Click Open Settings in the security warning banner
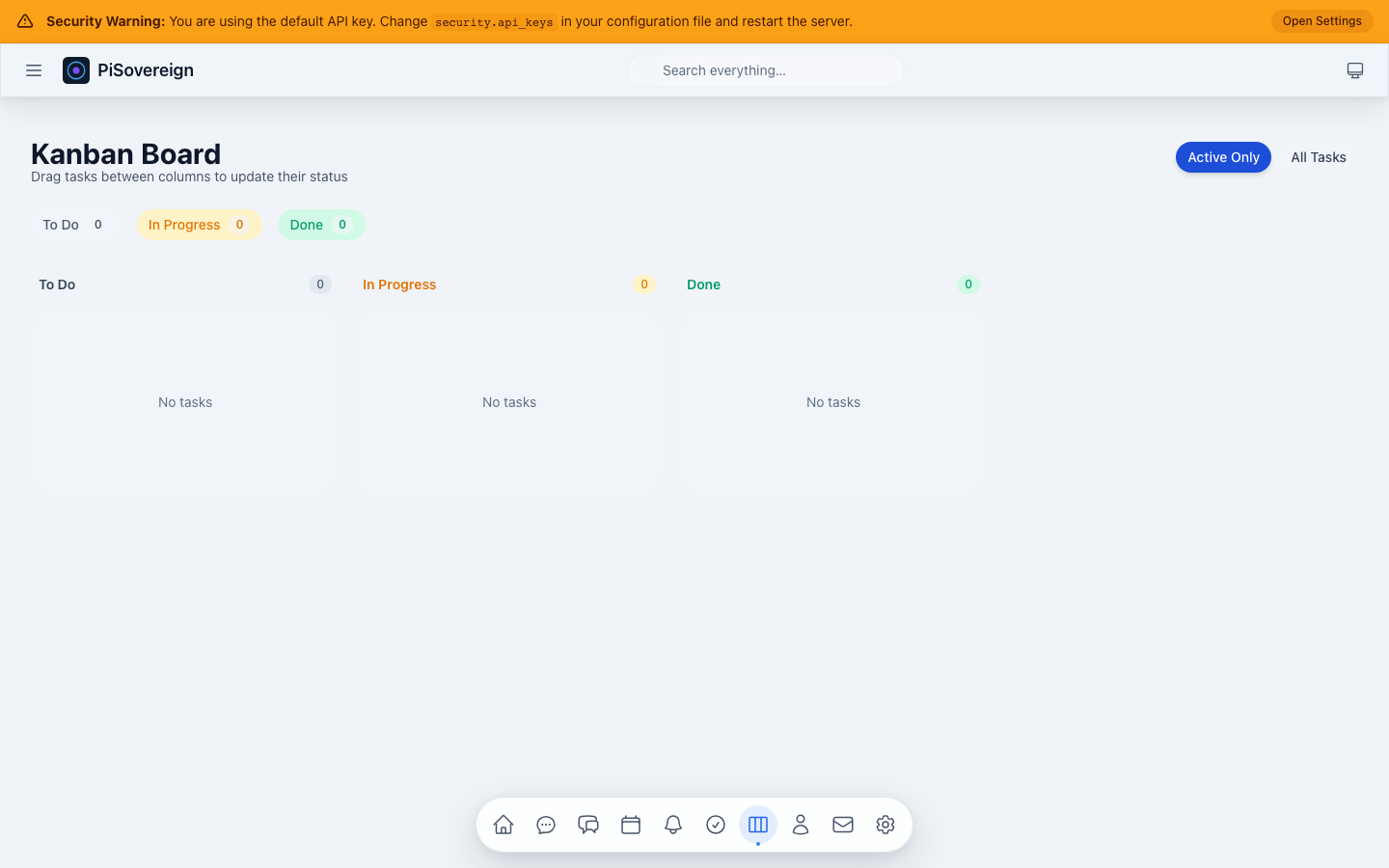 click(1321, 20)
